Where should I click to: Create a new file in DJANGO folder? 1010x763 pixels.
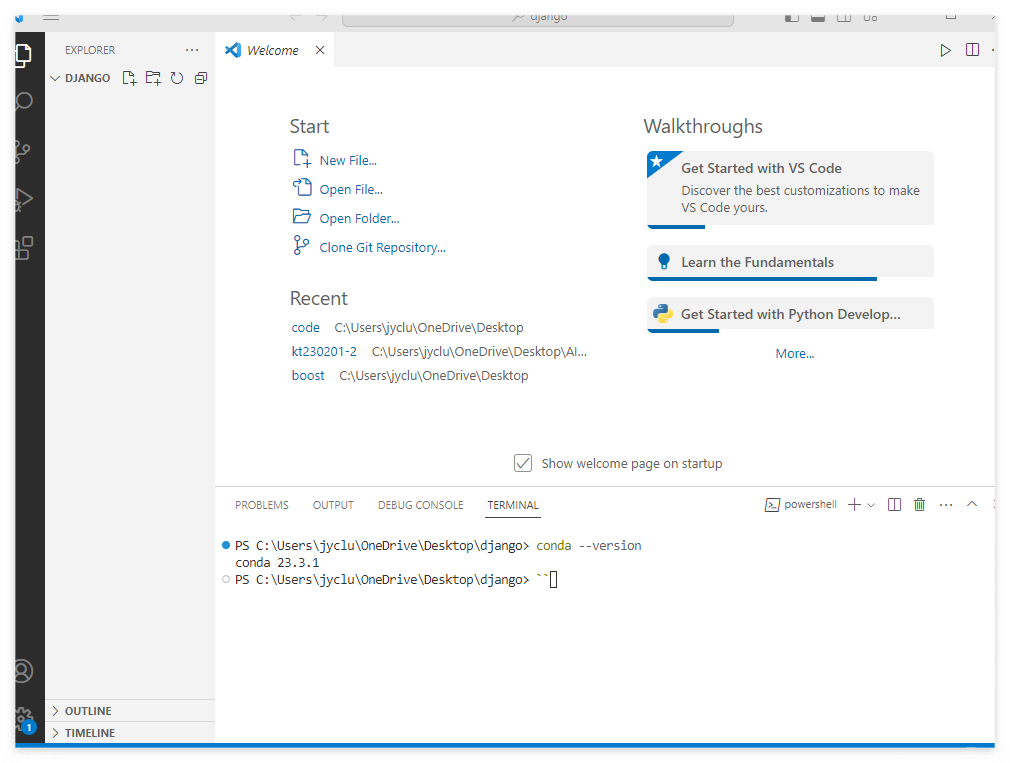[x=129, y=78]
